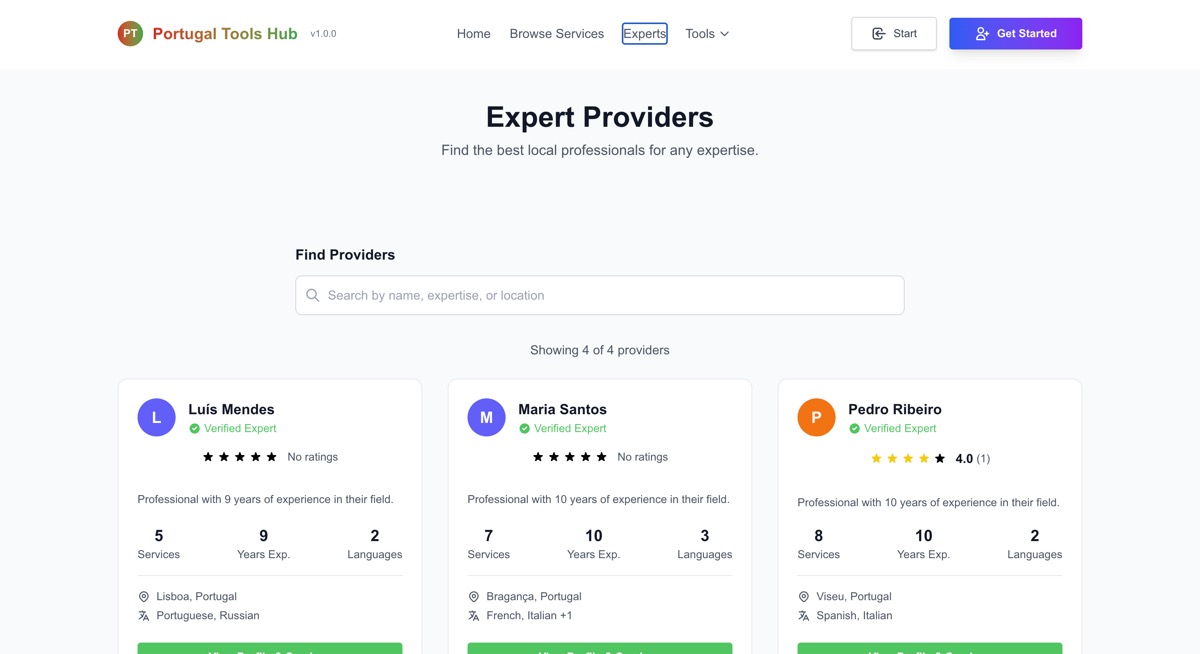The width and height of the screenshot is (1200, 654).
Task: Click the magnifier icon in search box
Action: [x=313, y=295]
